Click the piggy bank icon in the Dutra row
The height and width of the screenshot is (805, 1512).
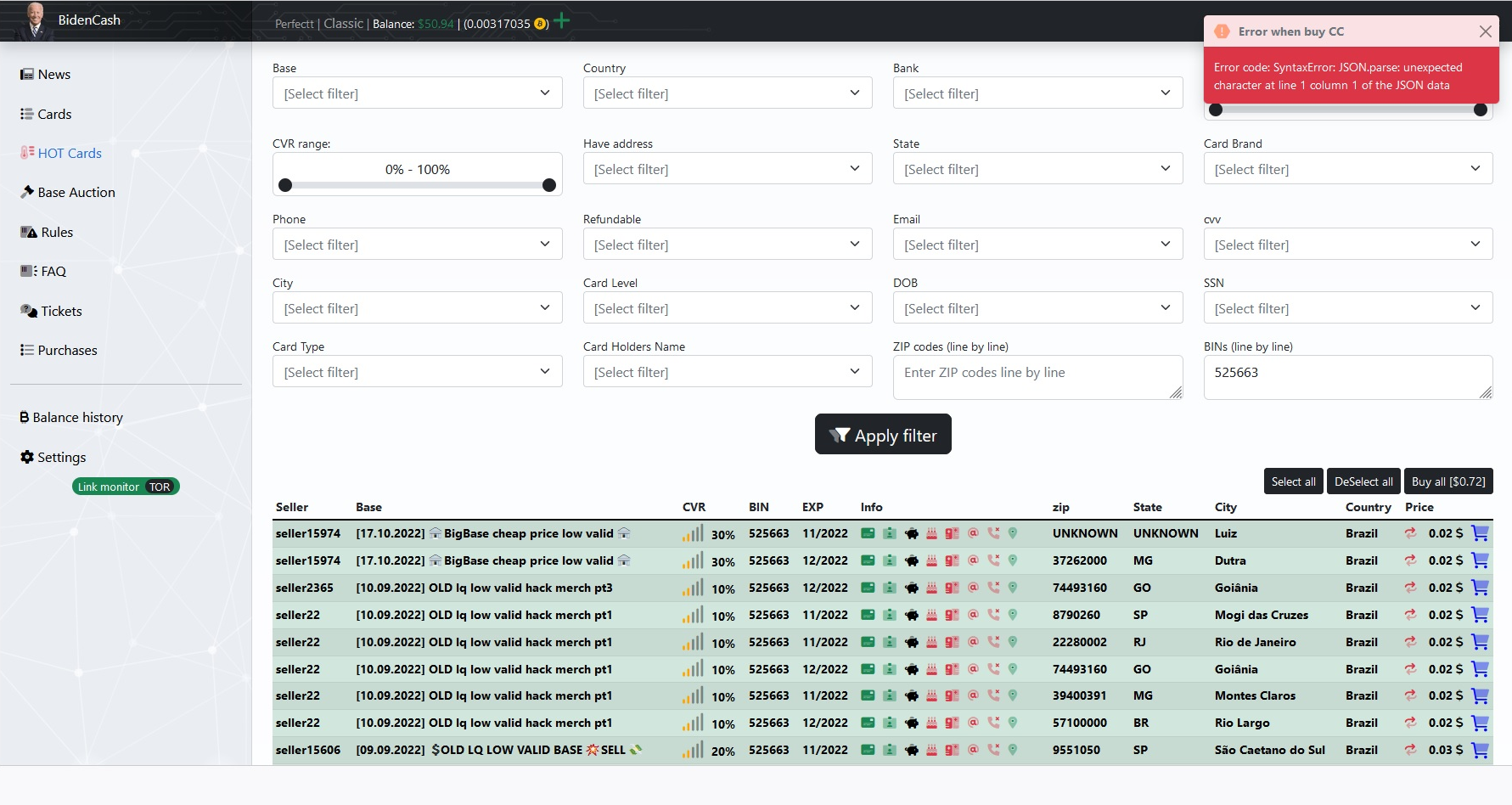pyautogui.click(x=911, y=560)
